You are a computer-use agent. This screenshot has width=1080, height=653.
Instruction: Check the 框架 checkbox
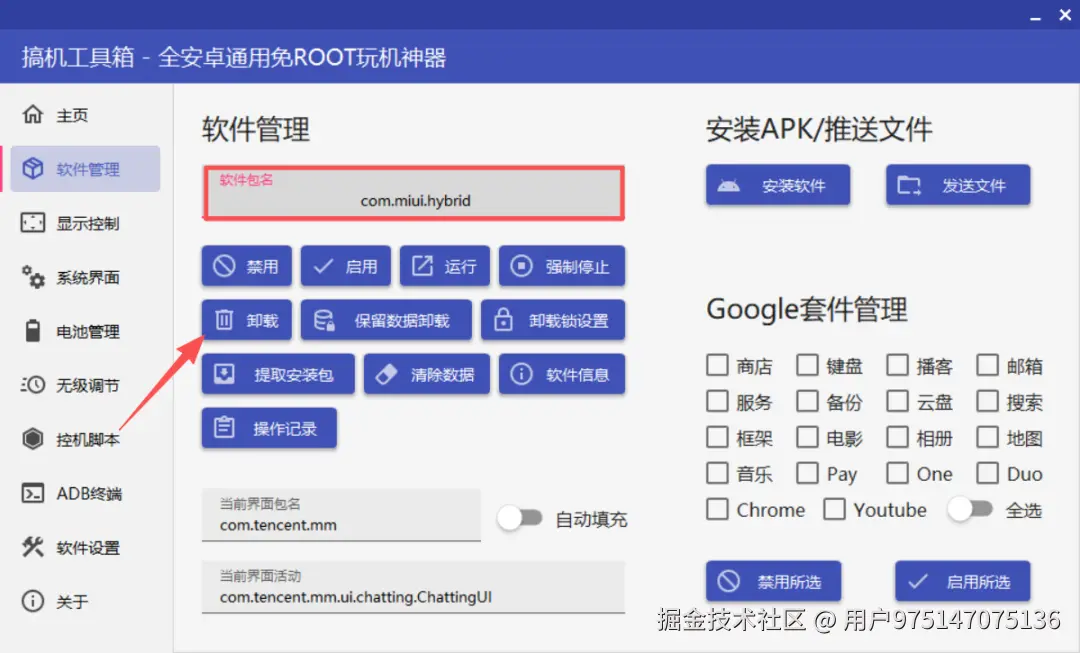(x=717, y=437)
